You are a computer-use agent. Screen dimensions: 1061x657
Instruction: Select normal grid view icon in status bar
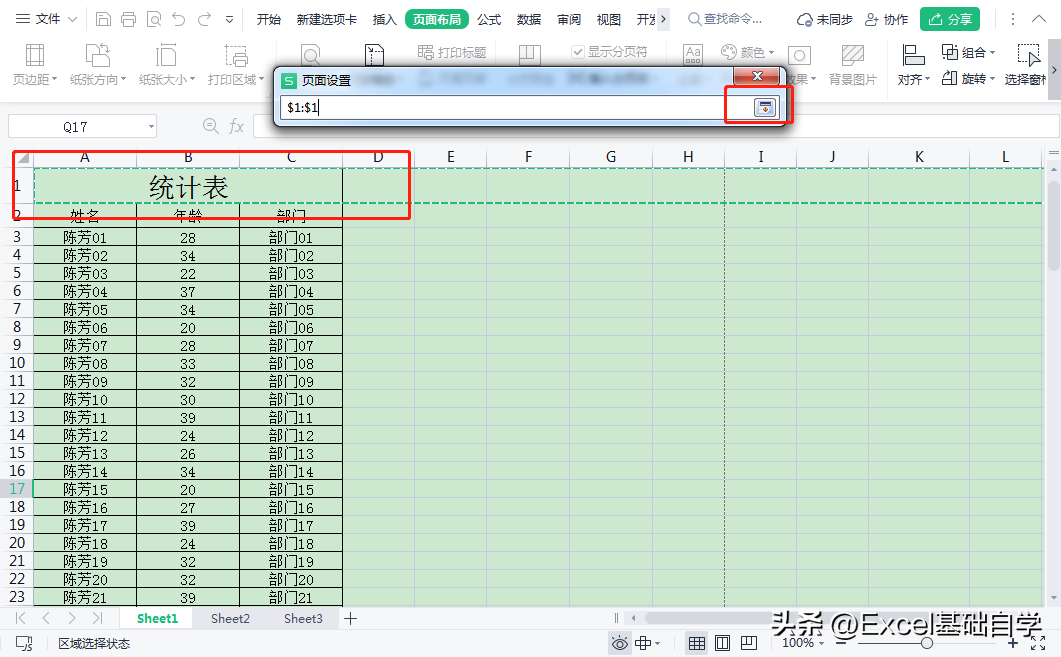coord(697,643)
